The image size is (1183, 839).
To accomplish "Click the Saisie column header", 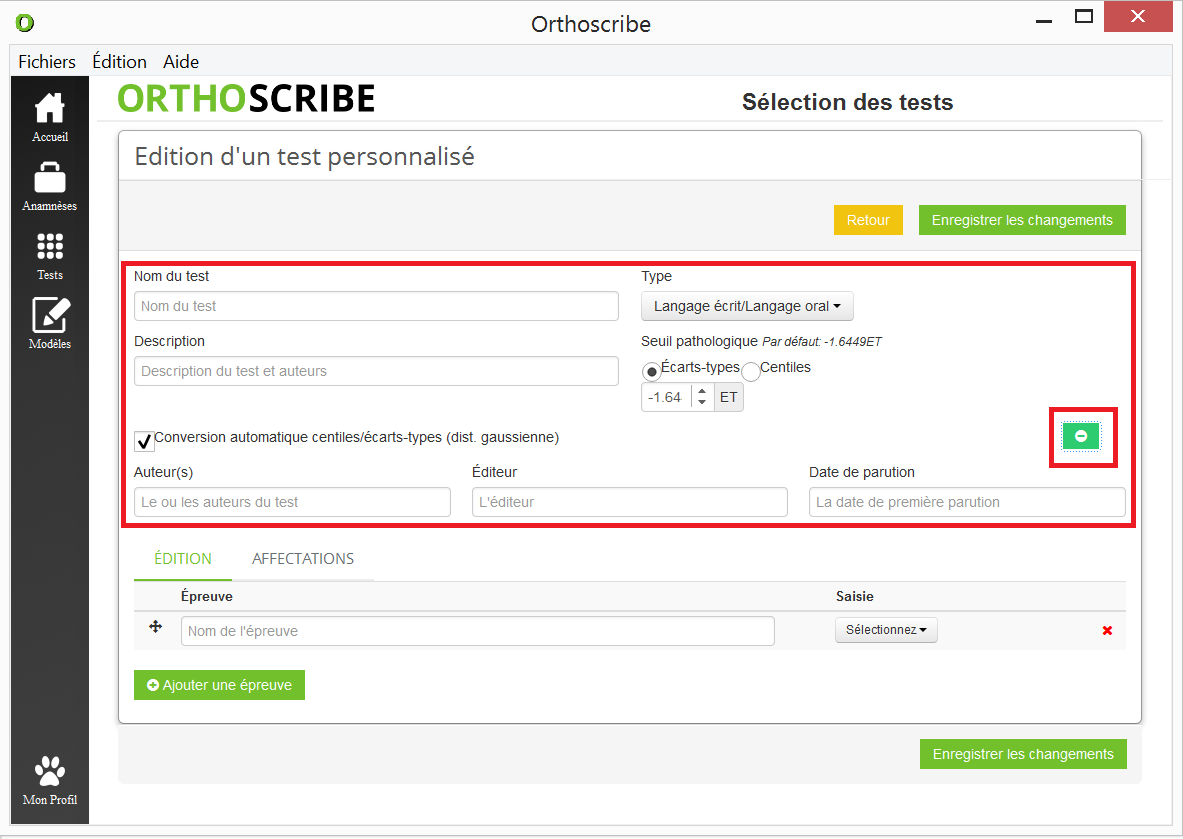I will 855,597.
